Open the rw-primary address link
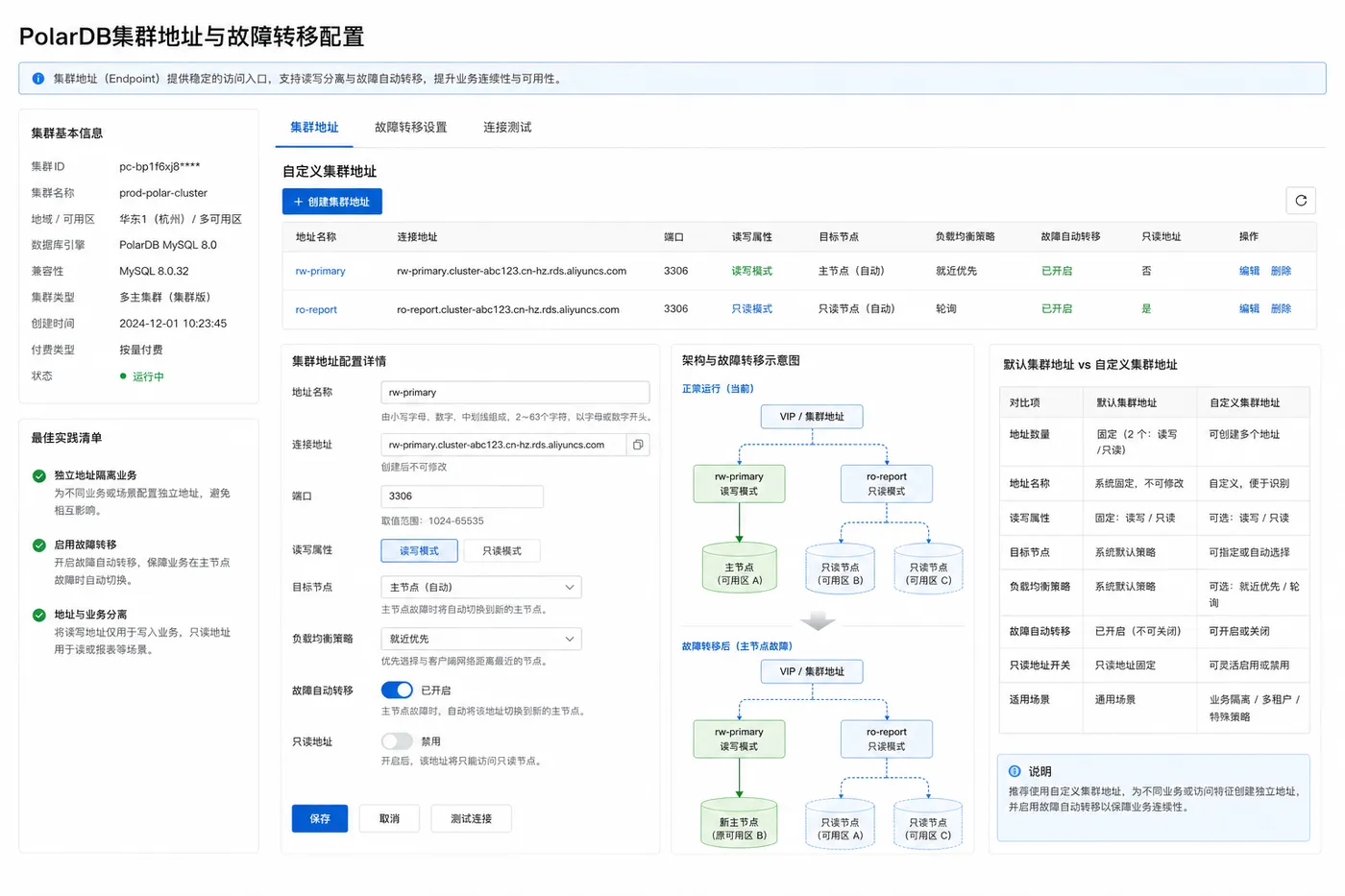 pos(320,271)
